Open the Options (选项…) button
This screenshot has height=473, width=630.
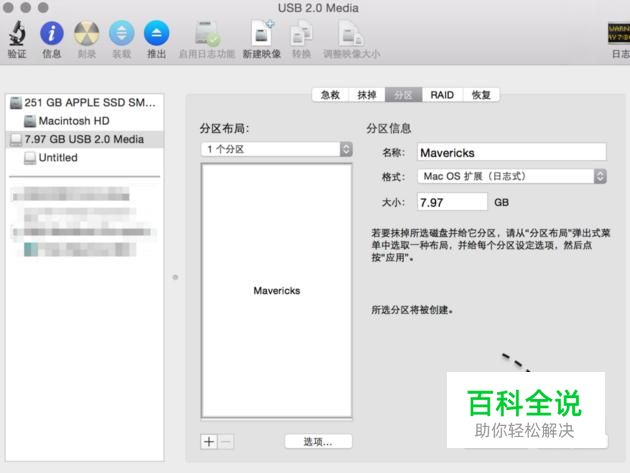318,442
